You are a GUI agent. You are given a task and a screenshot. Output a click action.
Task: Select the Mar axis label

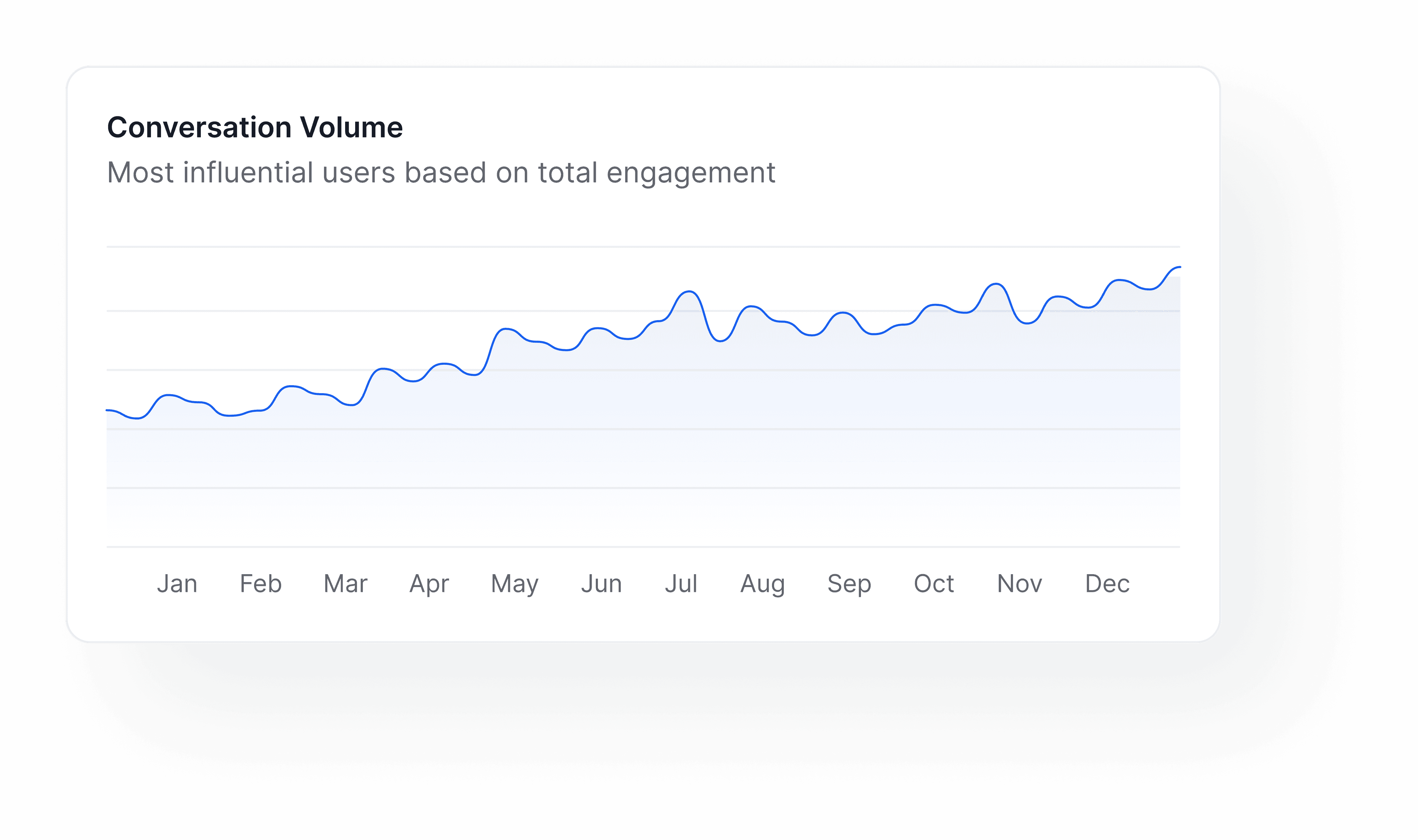pyautogui.click(x=345, y=584)
